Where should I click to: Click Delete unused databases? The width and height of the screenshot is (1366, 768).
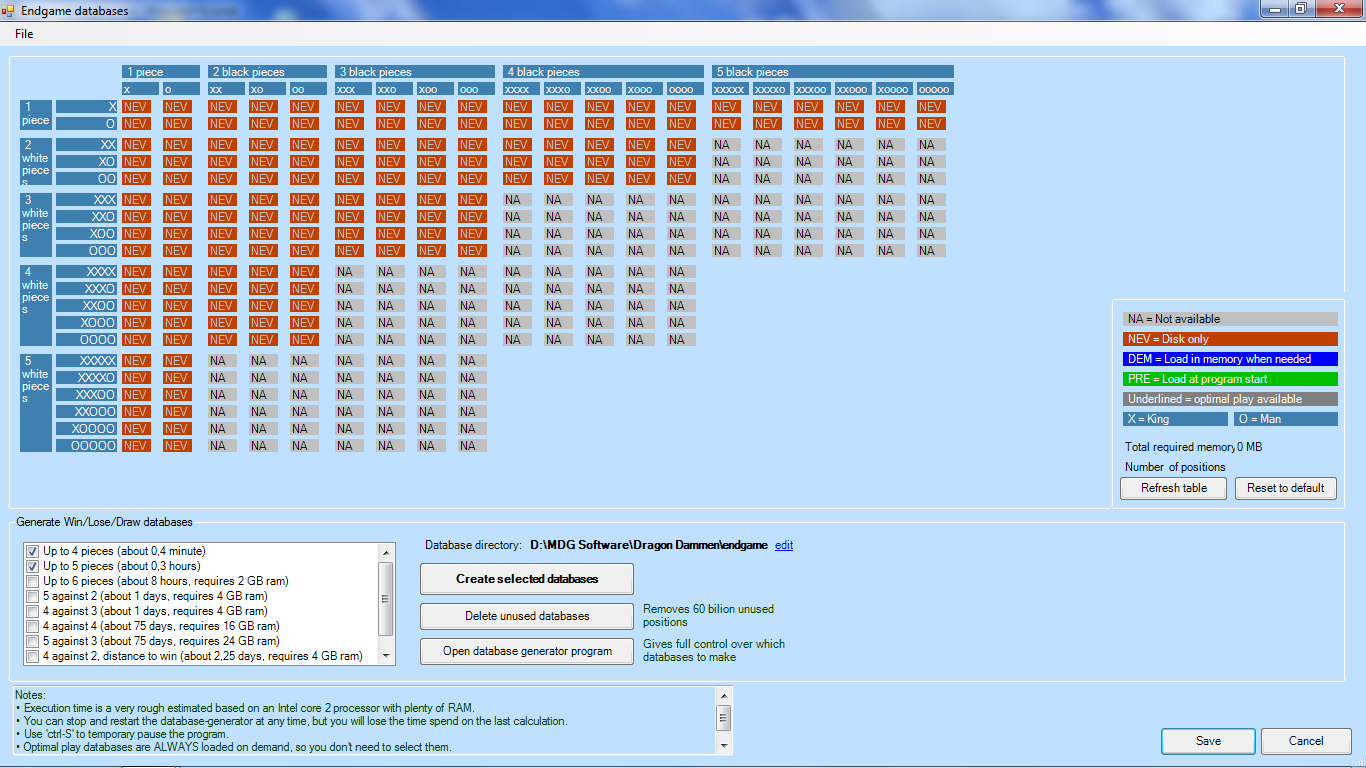[x=527, y=616]
